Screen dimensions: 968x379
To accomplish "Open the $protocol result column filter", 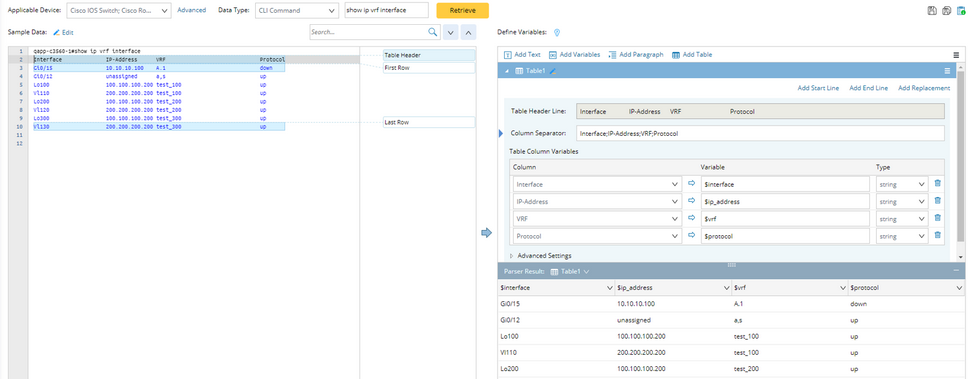I will click(959, 288).
